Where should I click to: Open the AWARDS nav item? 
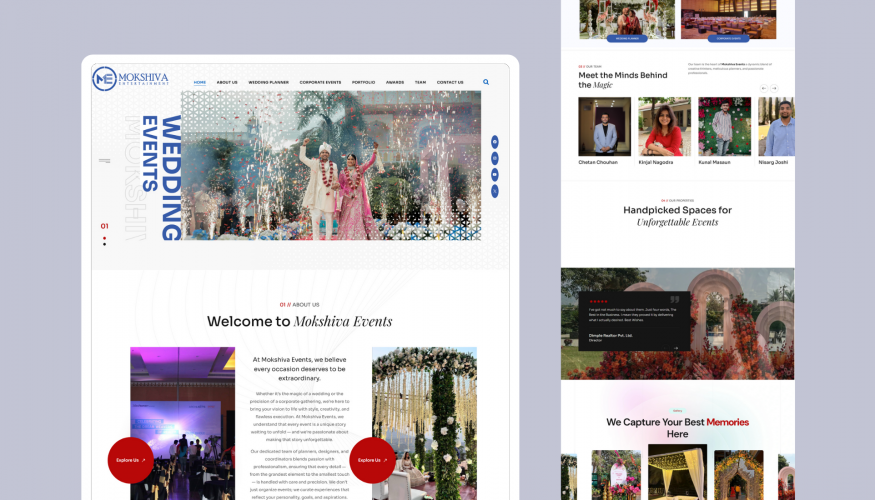(395, 82)
